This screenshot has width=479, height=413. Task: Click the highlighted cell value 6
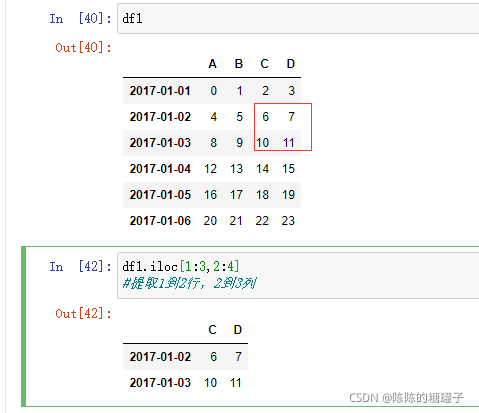pyautogui.click(x=265, y=117)
